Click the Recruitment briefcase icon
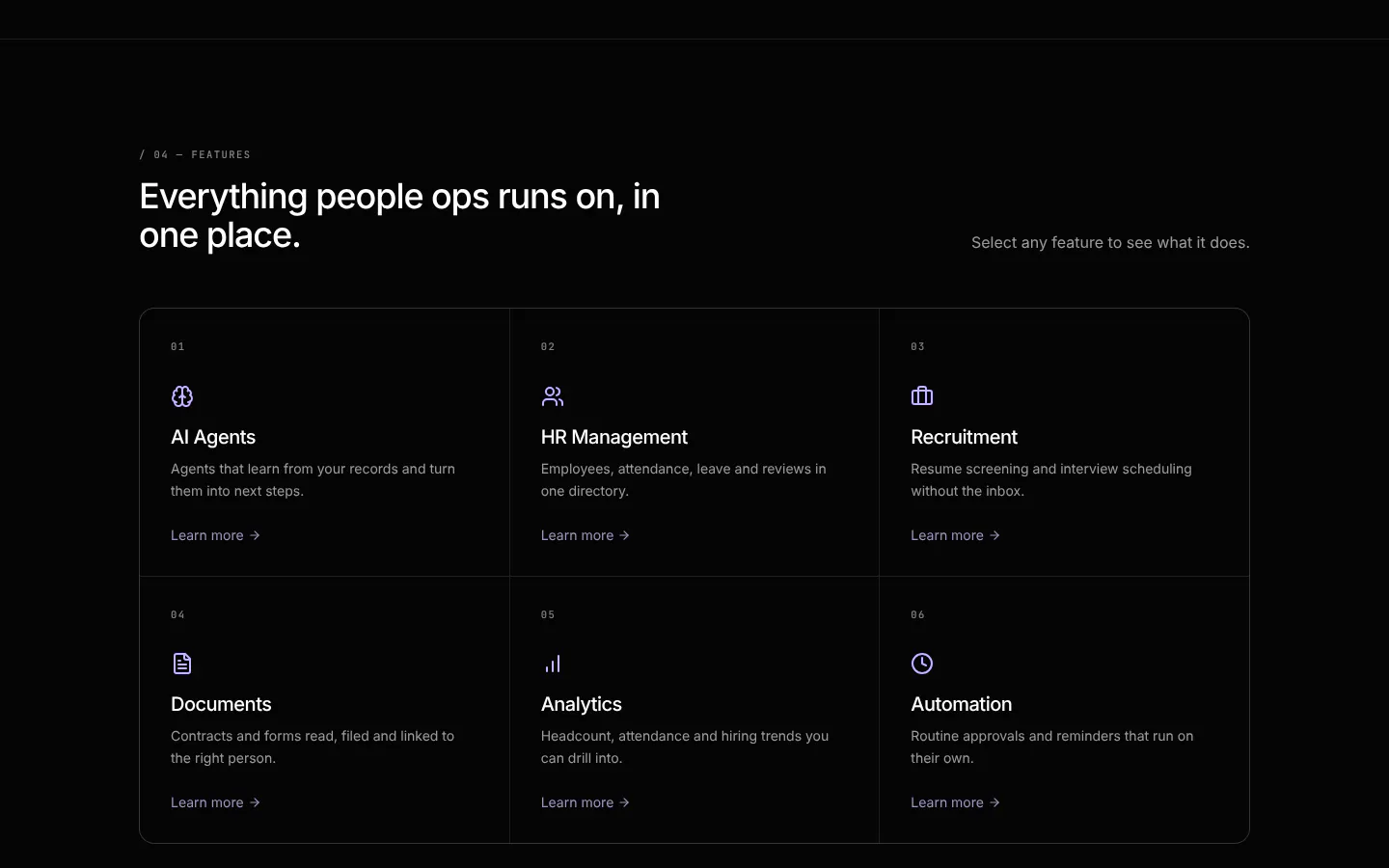The image size is (1389, 868). coord(922,396)
